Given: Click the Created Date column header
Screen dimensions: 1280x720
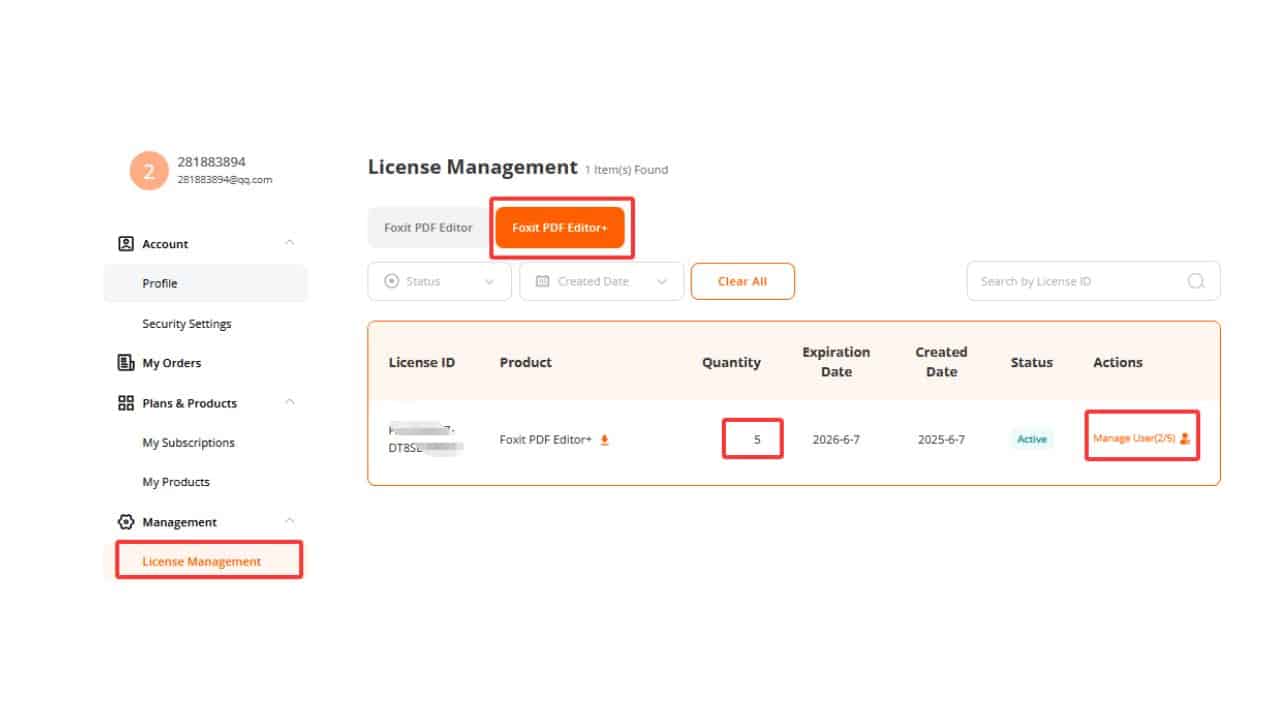Looking at the screenshot, I should (941, 362).
